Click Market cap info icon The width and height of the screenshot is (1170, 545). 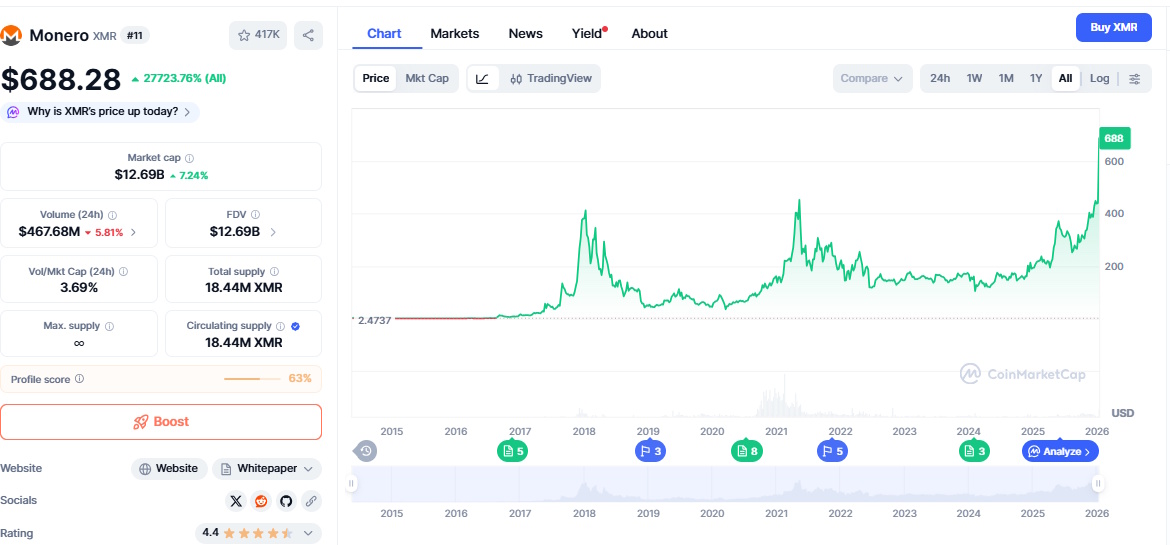click(x=190, y=158)
